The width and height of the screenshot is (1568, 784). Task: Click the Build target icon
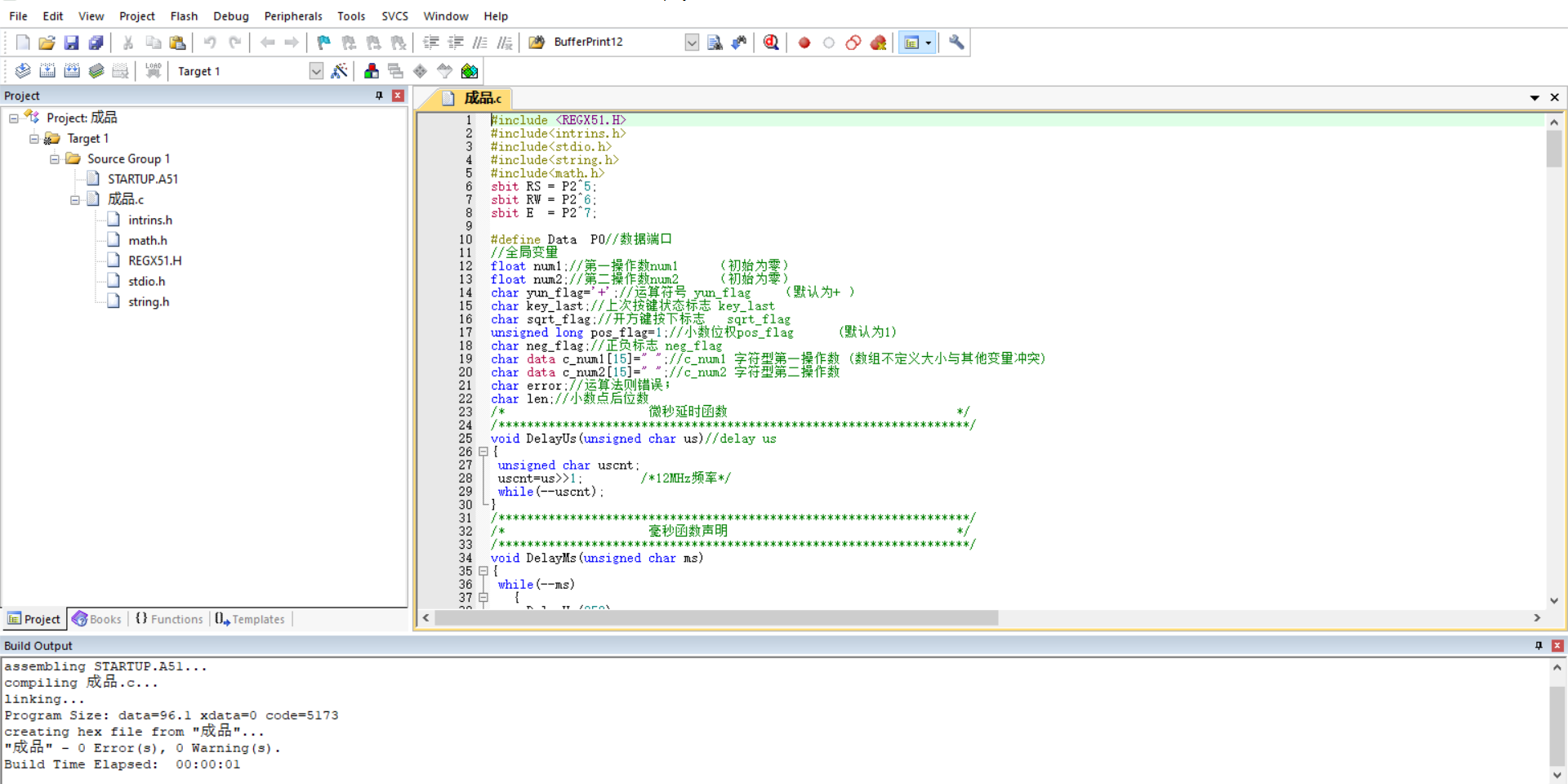tap(47, 71)
